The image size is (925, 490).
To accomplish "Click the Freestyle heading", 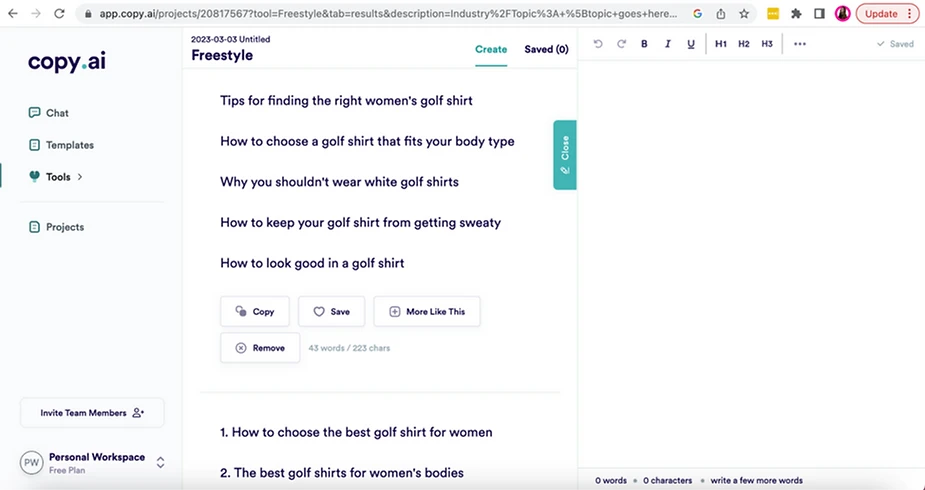I will [222, 55].
